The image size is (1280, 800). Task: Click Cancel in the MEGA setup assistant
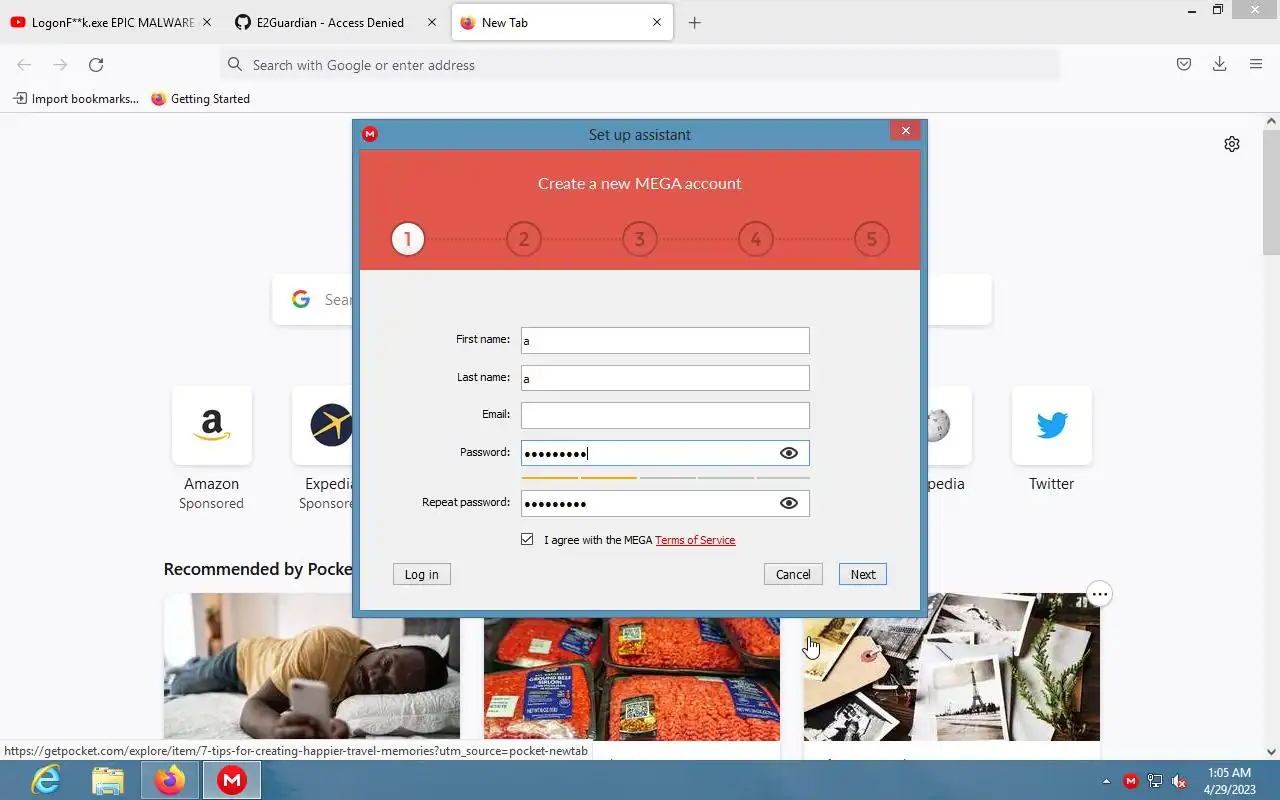(793, 574)
